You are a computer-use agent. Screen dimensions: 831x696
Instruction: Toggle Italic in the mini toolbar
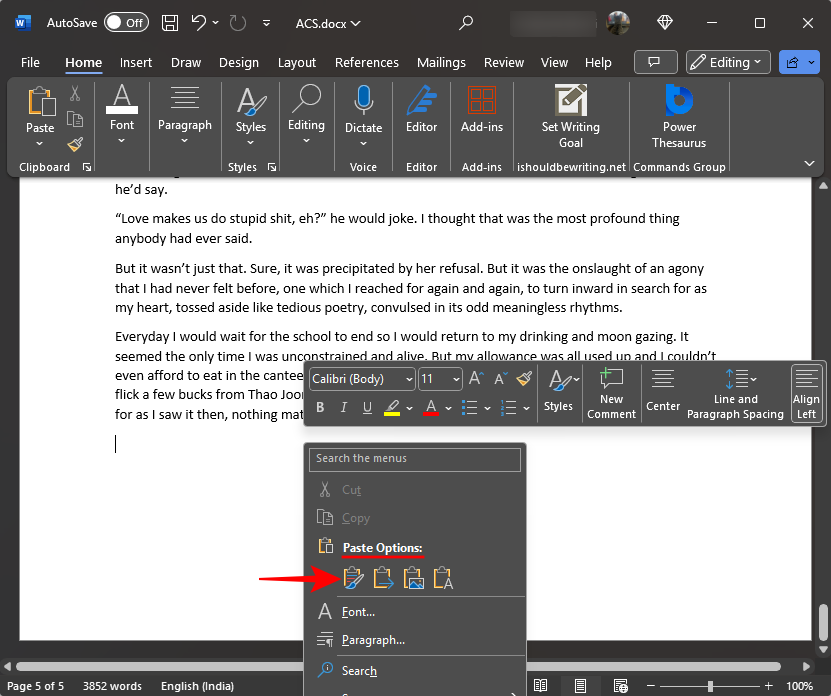(344, 407)
